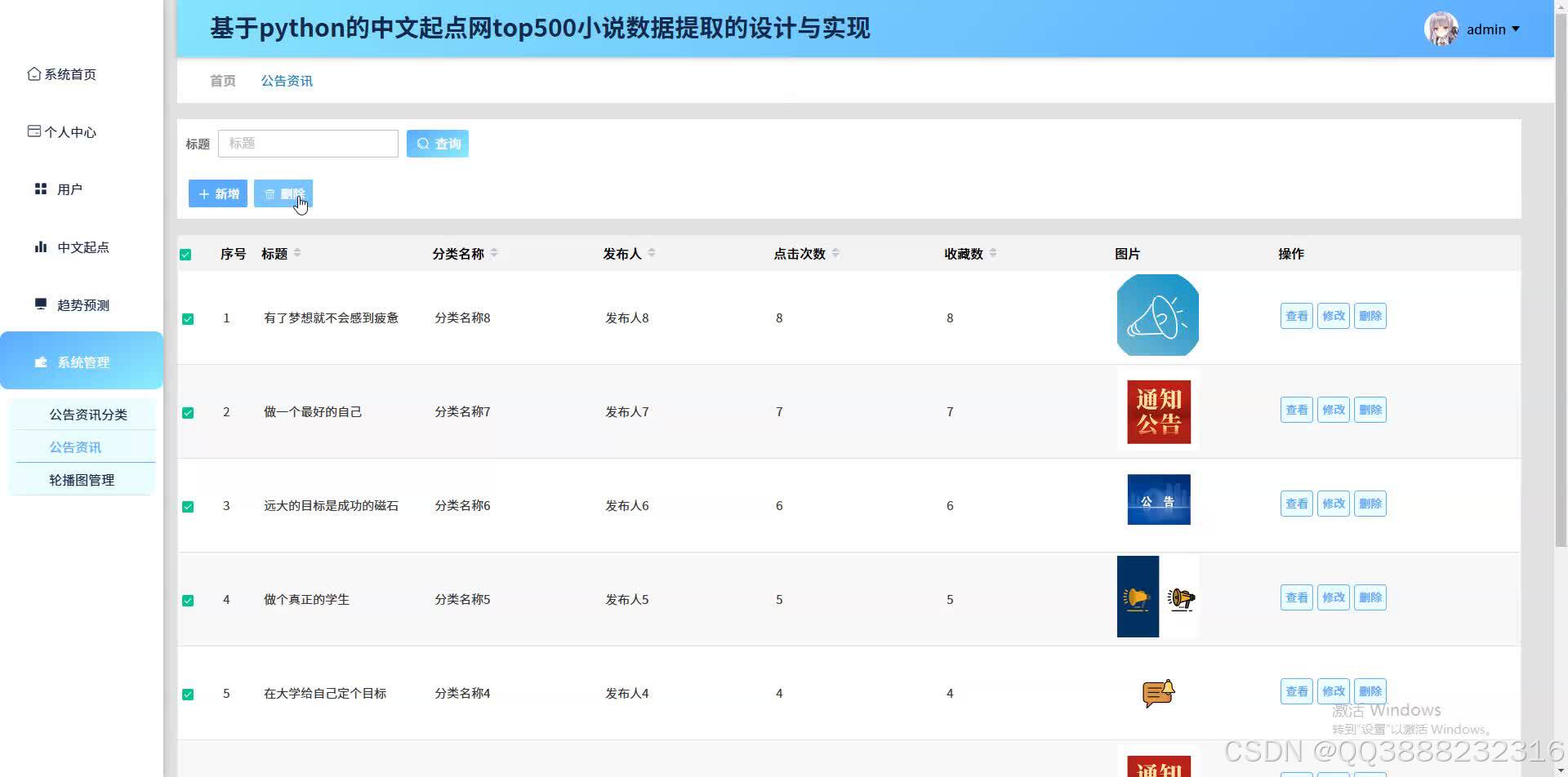Sort the table by 收藏数 column
This screenshot has height=777, width=1568.
993,253
